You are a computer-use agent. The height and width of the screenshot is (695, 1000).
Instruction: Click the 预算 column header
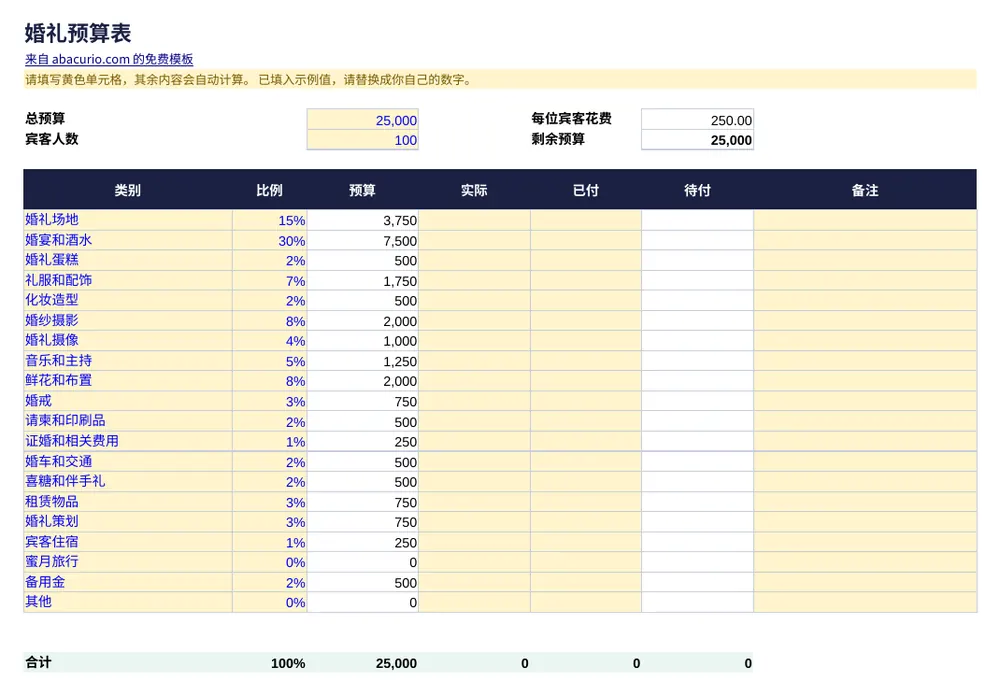(x=362, y=190)
